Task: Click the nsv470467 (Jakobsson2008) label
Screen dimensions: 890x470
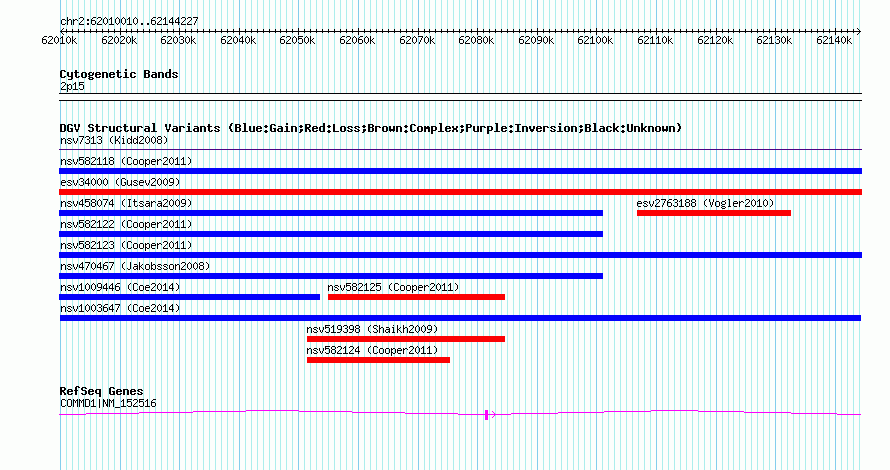Action: pos(135,266)
